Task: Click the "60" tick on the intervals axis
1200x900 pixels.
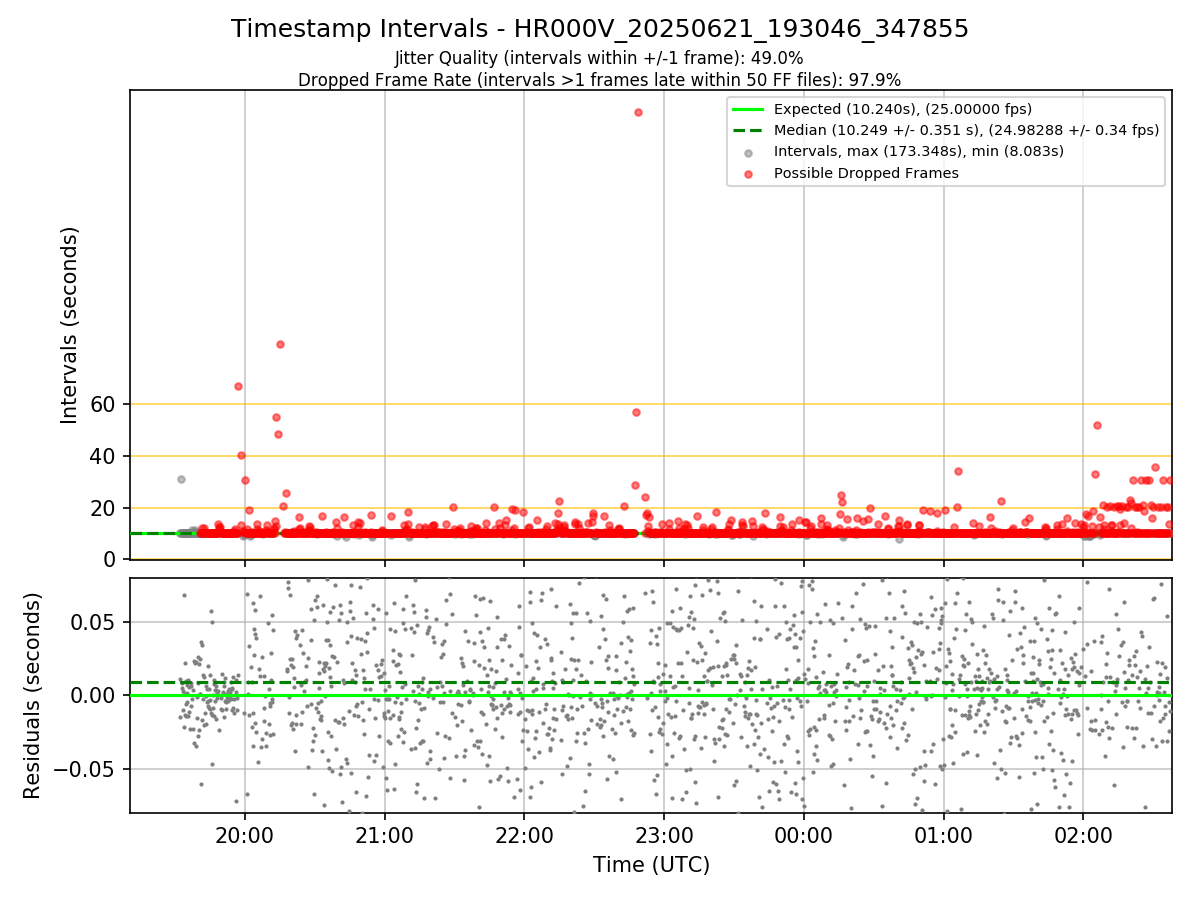Action: point(105,404)
